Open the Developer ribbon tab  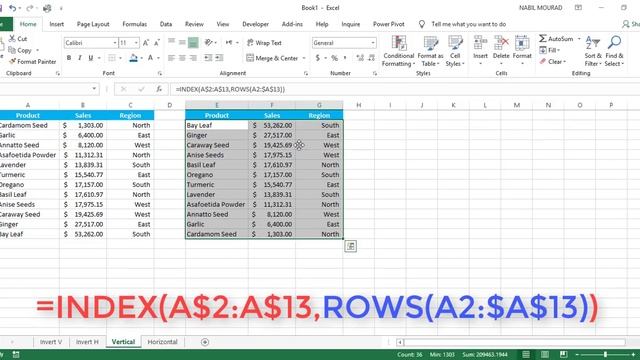point(256,24)
